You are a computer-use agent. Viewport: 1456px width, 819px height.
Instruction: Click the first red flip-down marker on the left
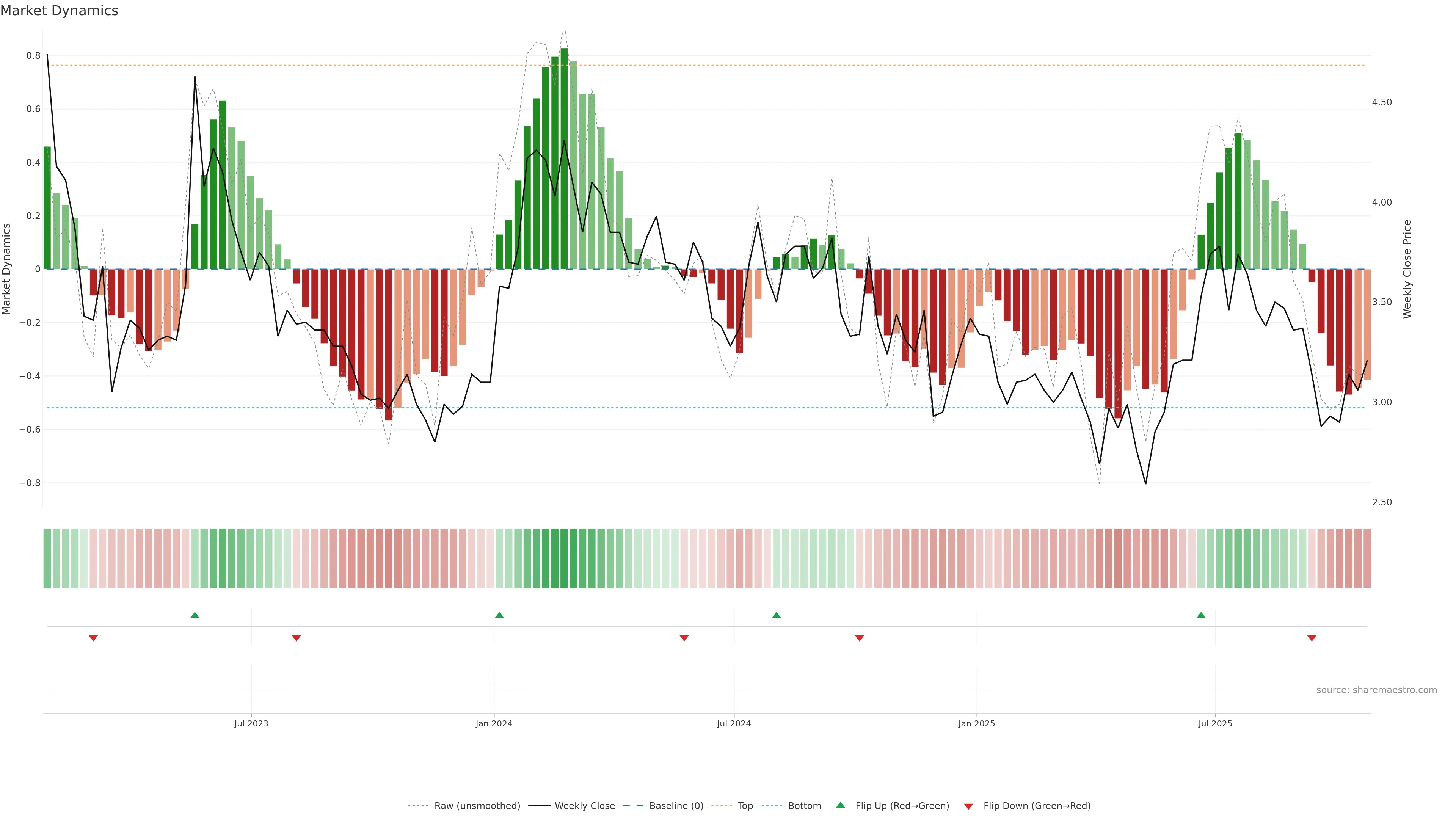[x=93, y=638]
